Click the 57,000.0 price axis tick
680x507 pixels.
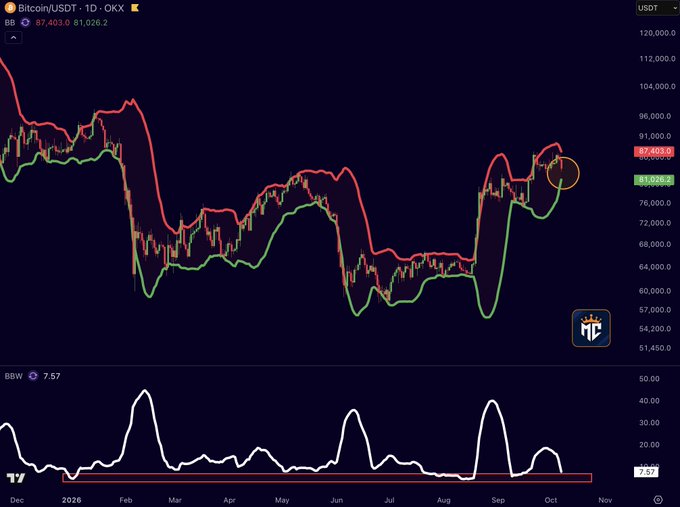tap(655, 310)
